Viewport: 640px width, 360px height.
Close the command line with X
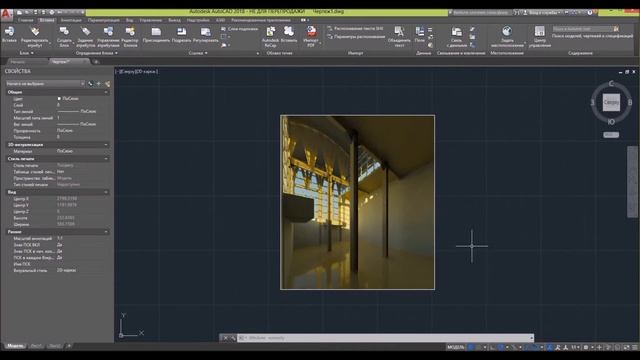pos(225,338)
